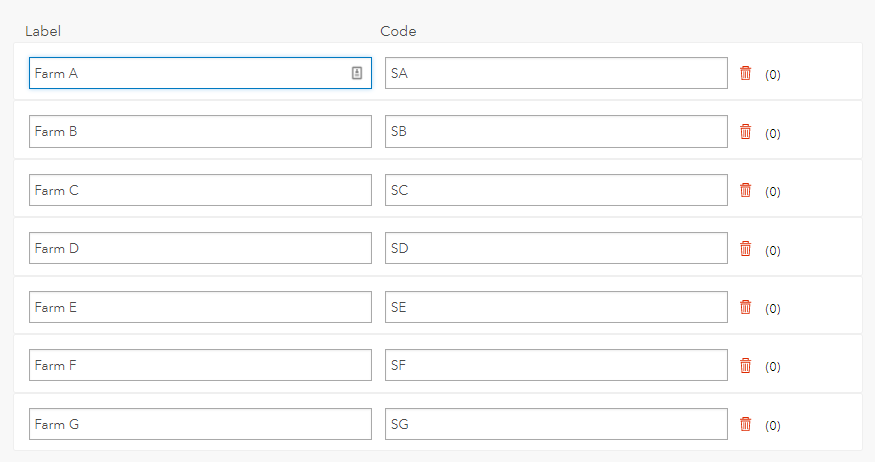Click the SG code input
875x462 pixels.
pyautogui.click(x=556, y=424)
